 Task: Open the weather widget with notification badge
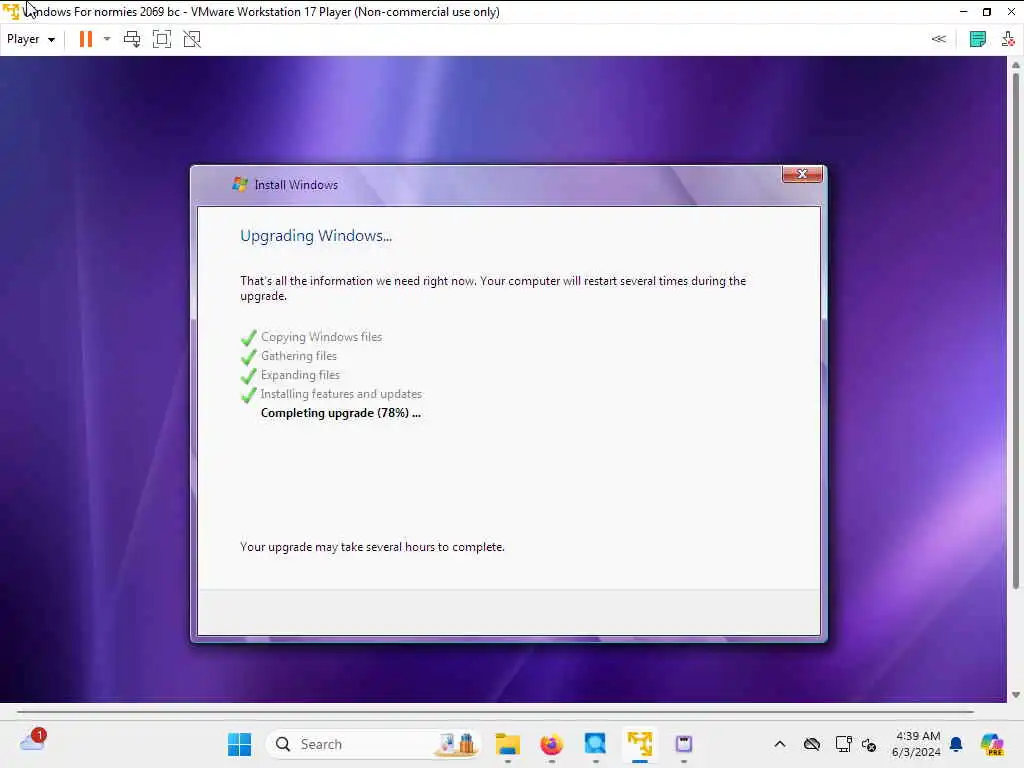click(32, 741)
